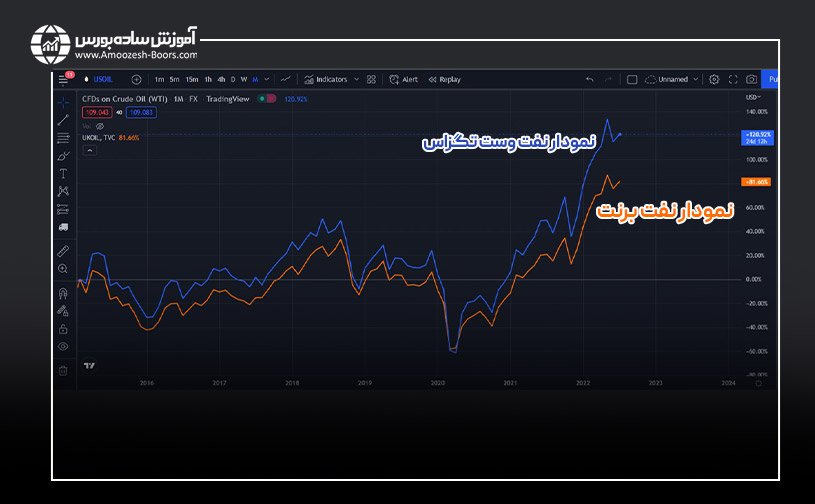Screen dimensions: 815x504
Task: Open the Indicators panel
Action: point(327,79)
